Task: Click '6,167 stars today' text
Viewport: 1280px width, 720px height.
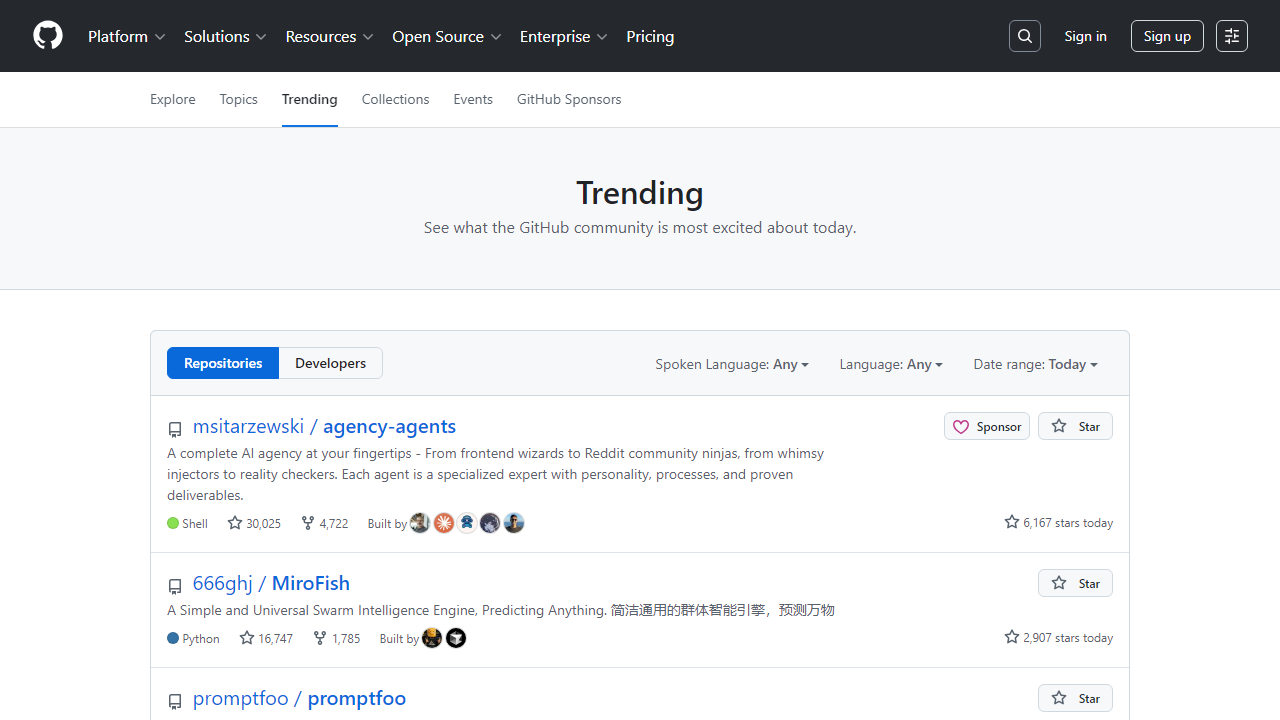Action: coord(1059,523)
